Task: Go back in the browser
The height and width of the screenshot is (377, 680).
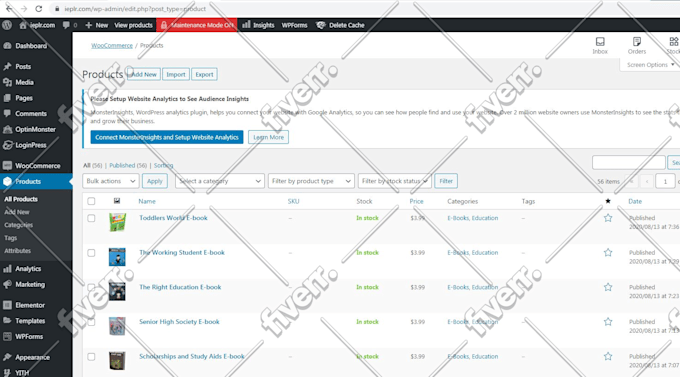Action: [x=9, y=9]
